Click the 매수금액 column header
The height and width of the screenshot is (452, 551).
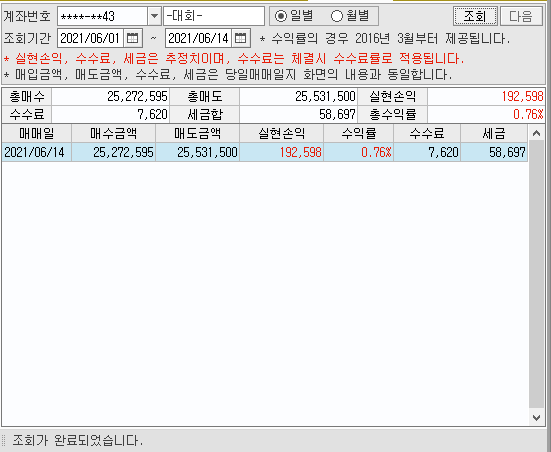114,133
